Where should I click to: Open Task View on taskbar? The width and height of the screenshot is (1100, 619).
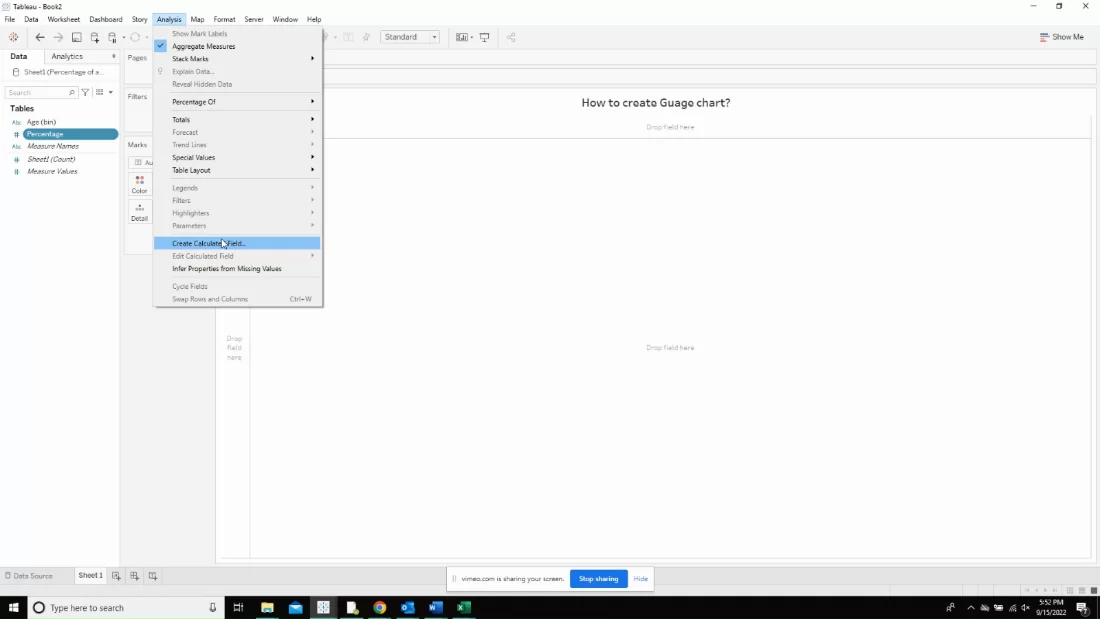pyautogui.click(x=239, y=608)
